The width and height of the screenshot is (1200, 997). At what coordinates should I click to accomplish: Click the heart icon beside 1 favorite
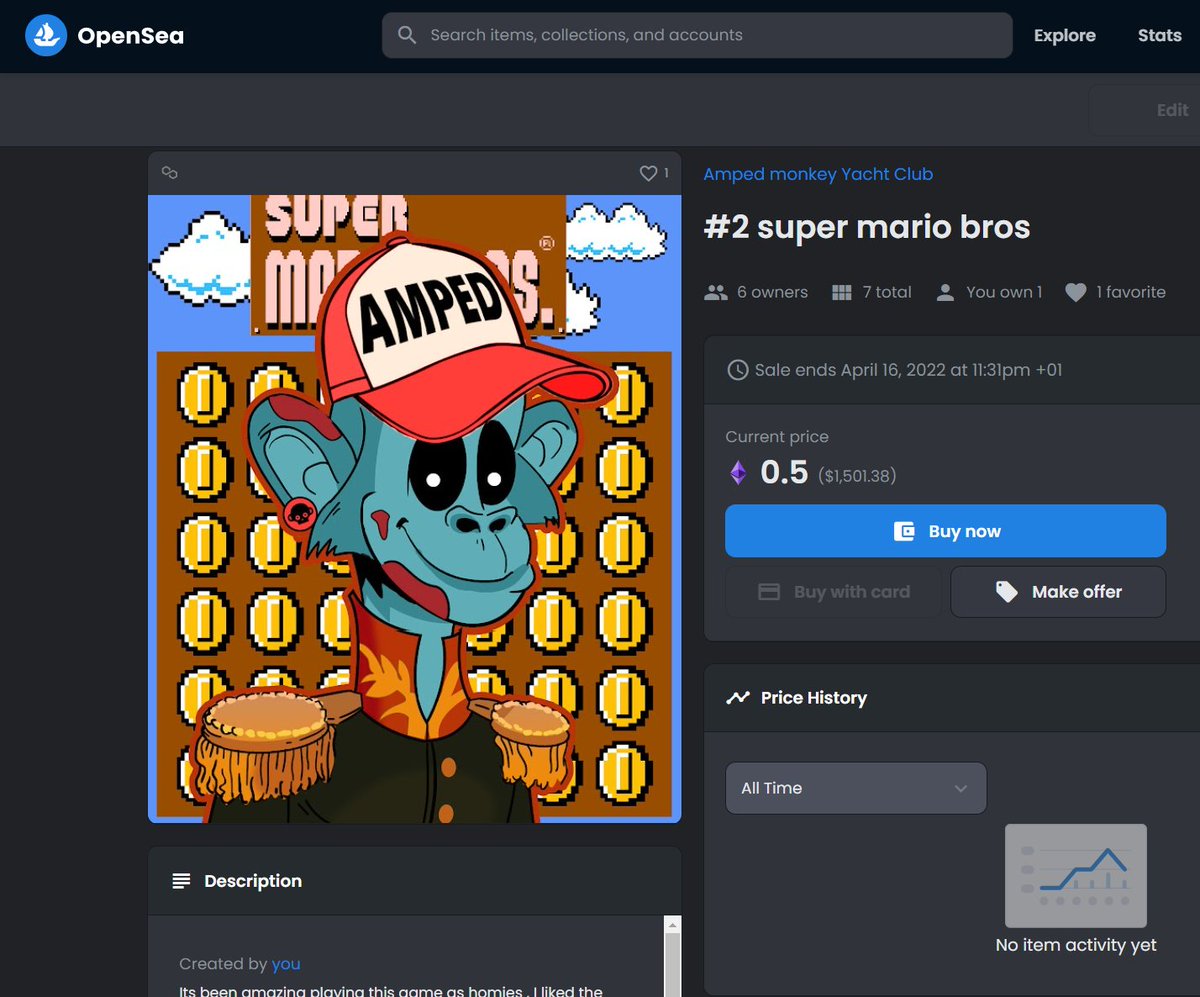(1075, 292)
